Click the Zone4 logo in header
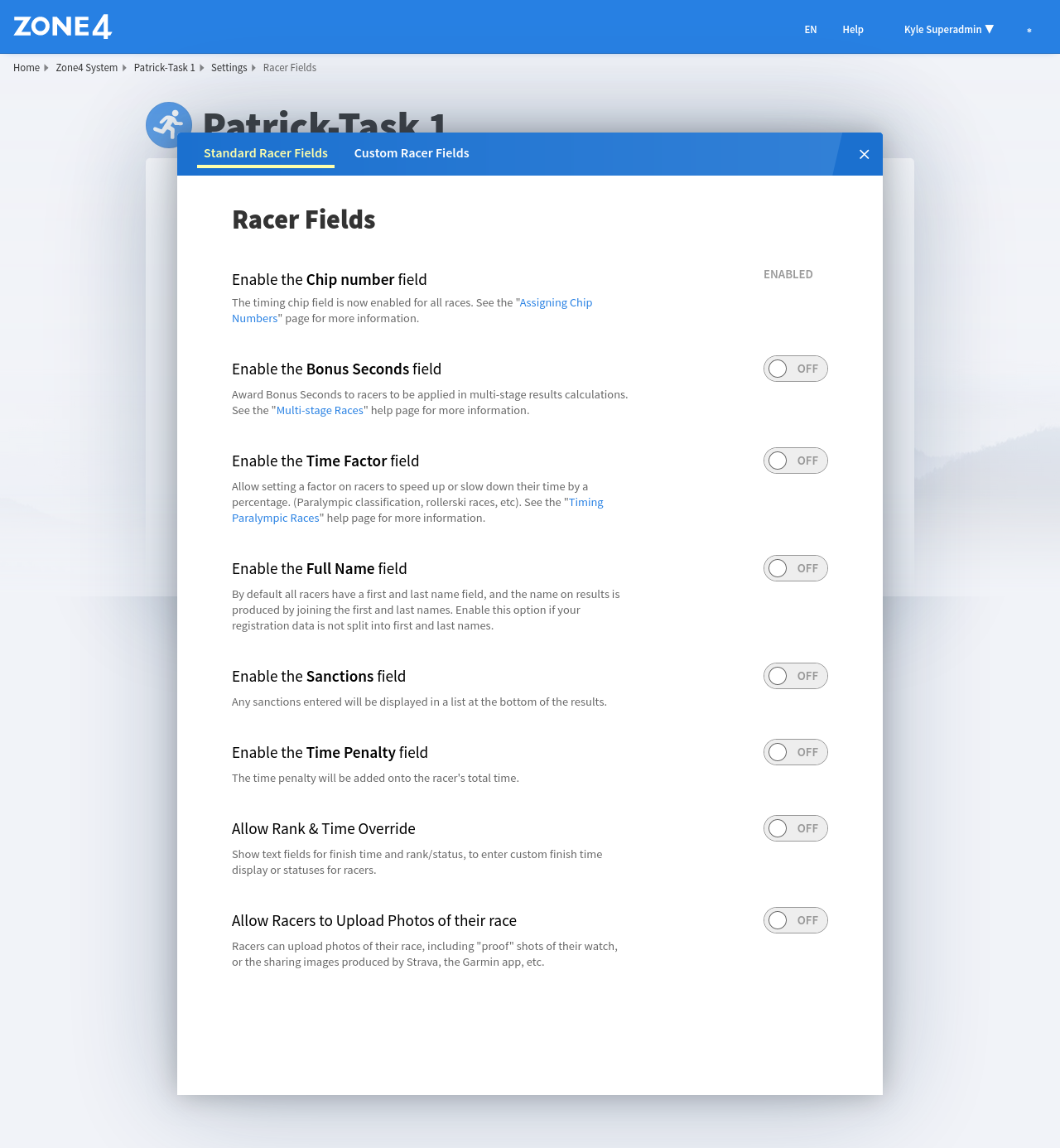Image resolution: width=1060 pixels, height=1148 pixels. tap(63, 27)
